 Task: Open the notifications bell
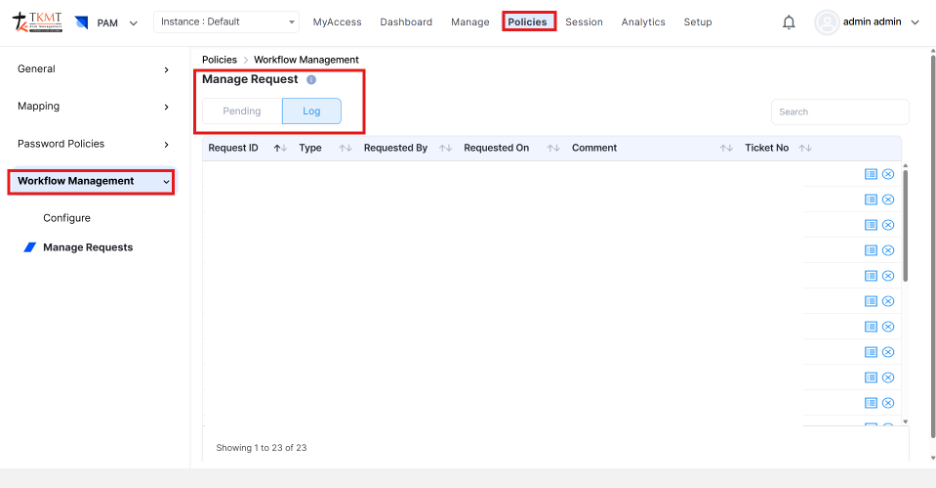pyautogui.click(x=789, y=23)
